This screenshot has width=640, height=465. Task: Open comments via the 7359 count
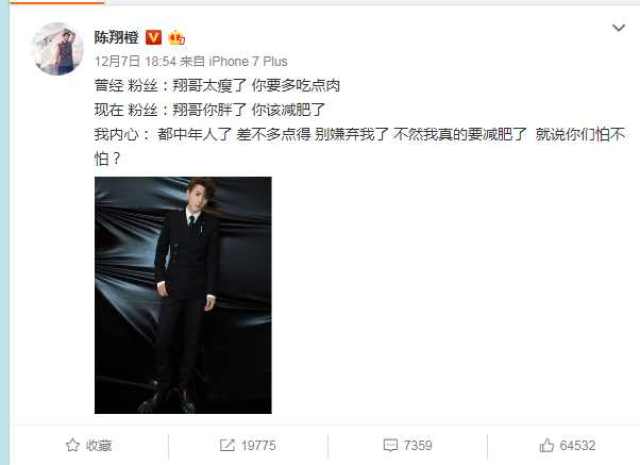(x=418, y=445)
